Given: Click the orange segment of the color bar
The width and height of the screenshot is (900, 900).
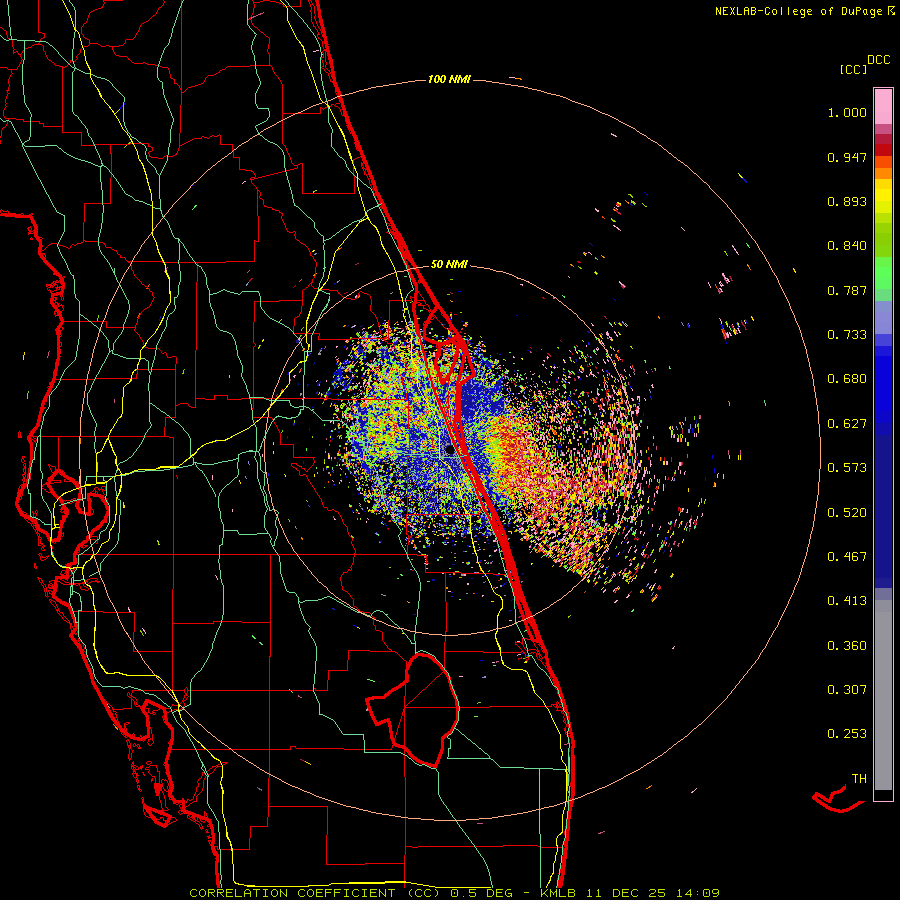Looking at the screenshot, I should point(883,173).
